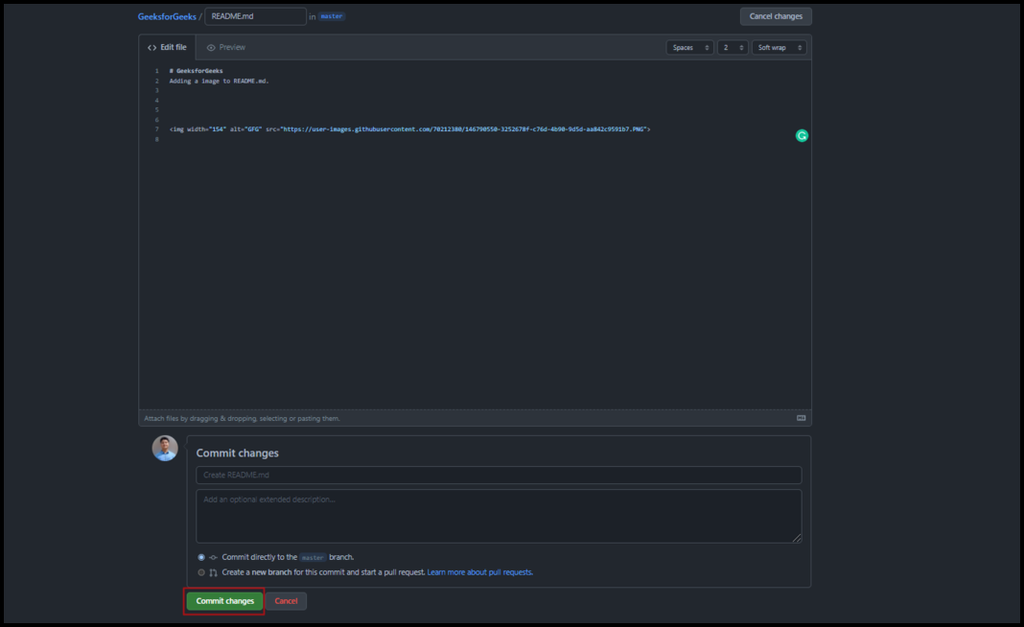Click the Markdown icon below the editor
This screenshot has width=1024, height=627.
click(x=801, y=418)
